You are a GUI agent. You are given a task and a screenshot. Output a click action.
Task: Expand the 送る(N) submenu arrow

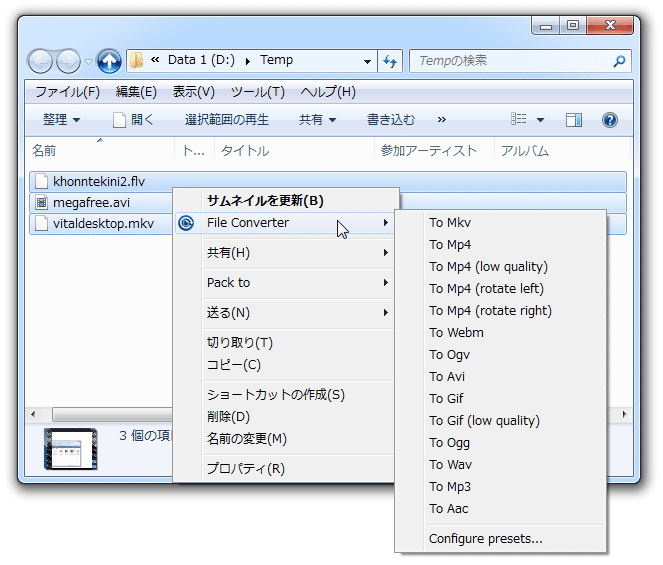[x=386, y=313]
